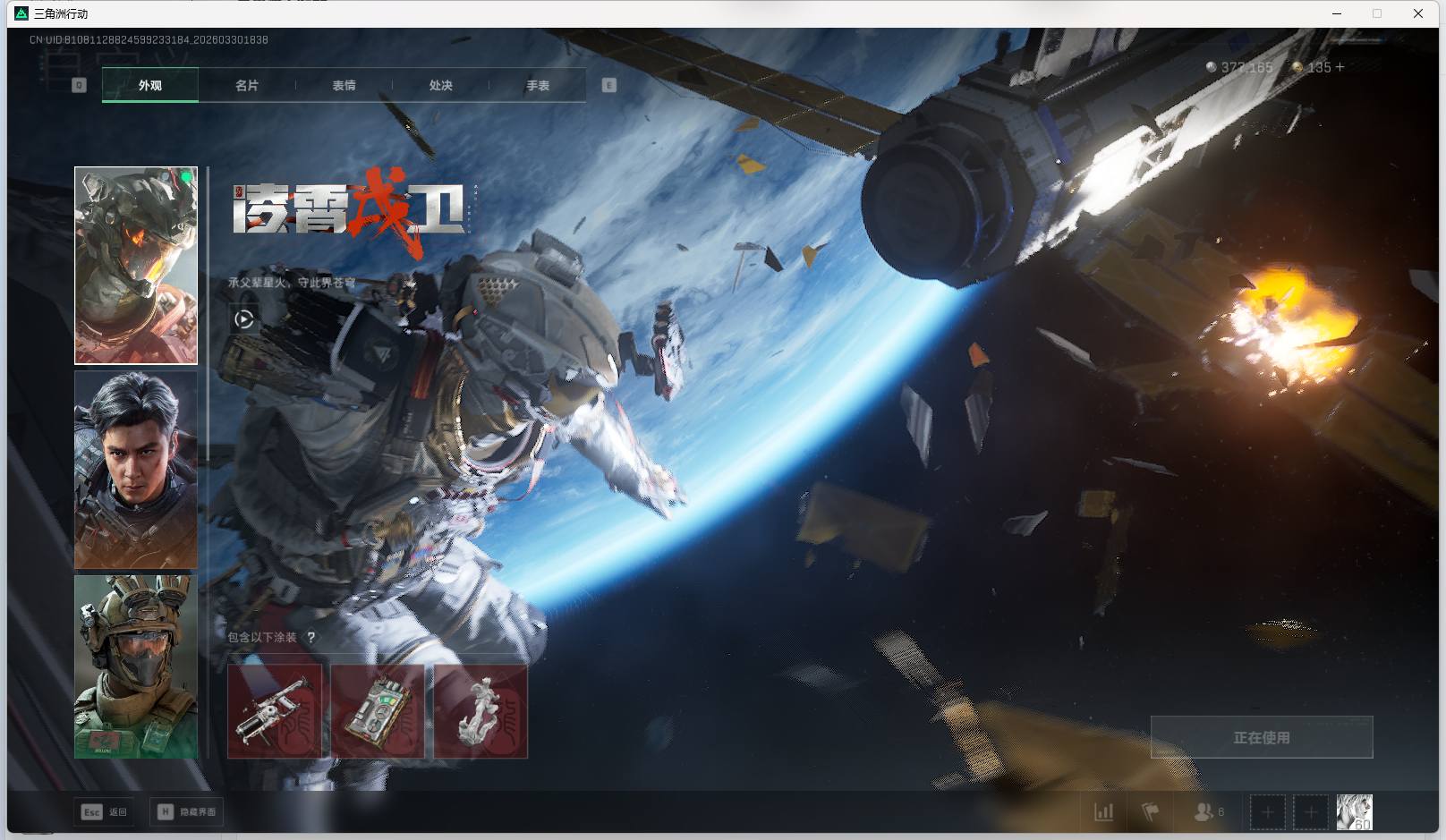This screenshot has height=840, width=1446.
Task: Open the friends list icon
Action: tap(1204, 812)
